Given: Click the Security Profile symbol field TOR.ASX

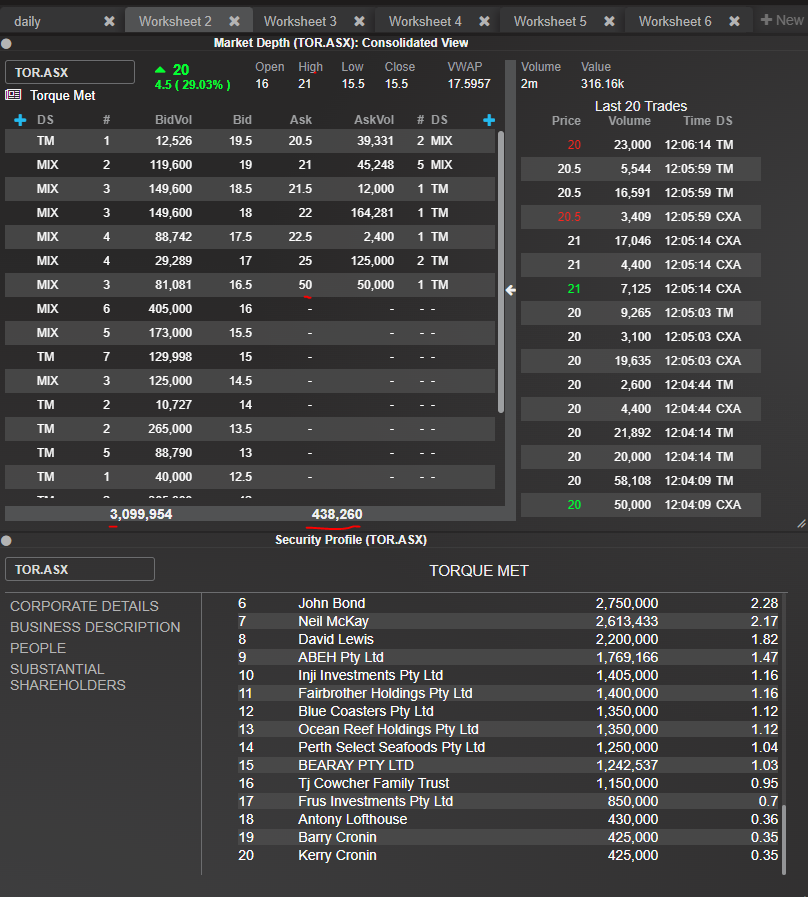Looking at the screenshot, I should click(x=80, y=569).
